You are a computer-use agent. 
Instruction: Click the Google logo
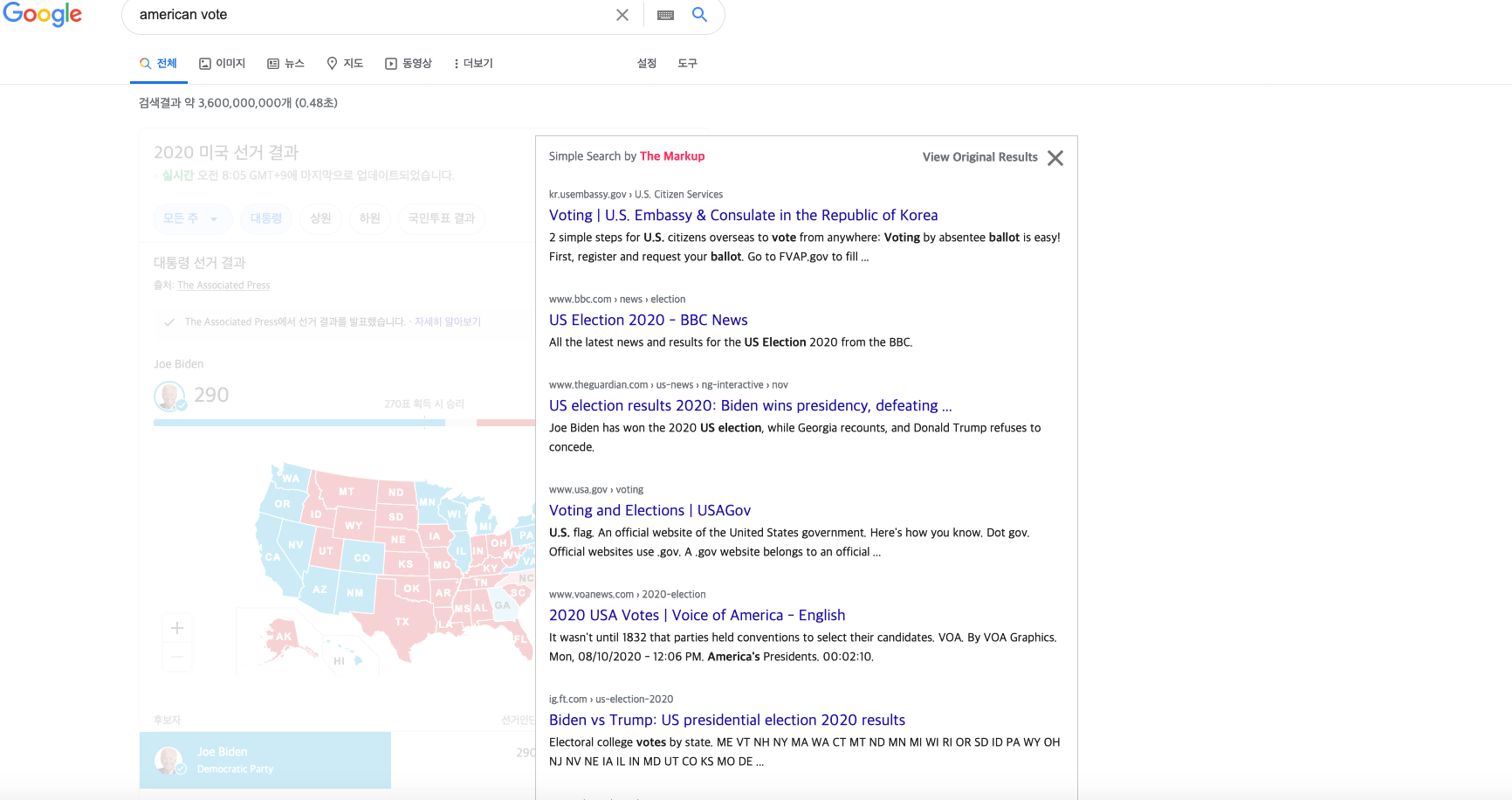tap(42, 15)
